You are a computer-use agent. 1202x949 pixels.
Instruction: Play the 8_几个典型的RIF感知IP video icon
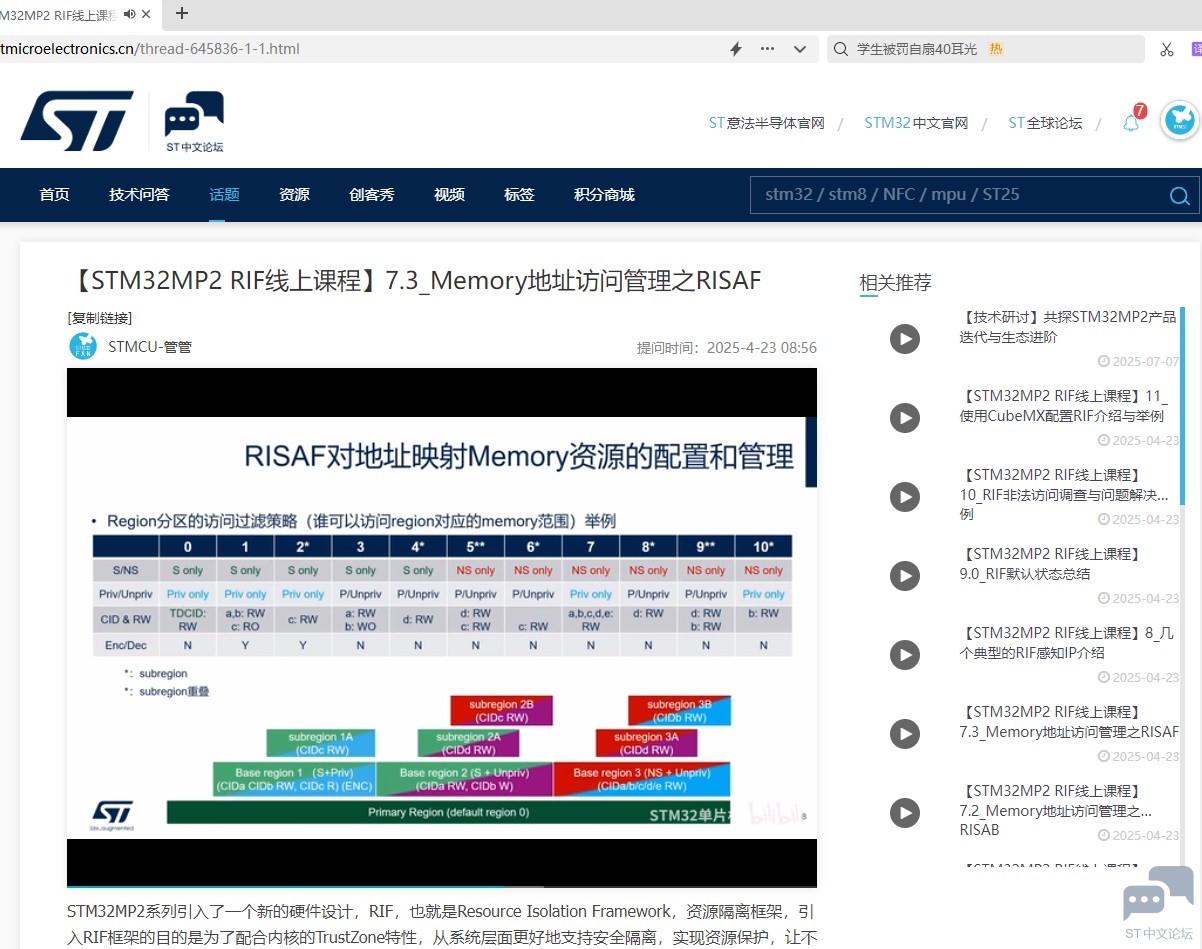(905, 655)
